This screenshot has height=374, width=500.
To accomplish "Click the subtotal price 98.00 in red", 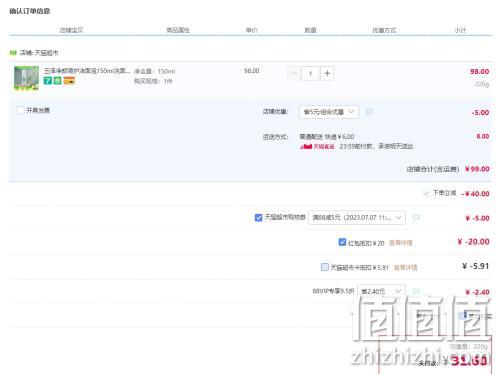I will point(480,71).
